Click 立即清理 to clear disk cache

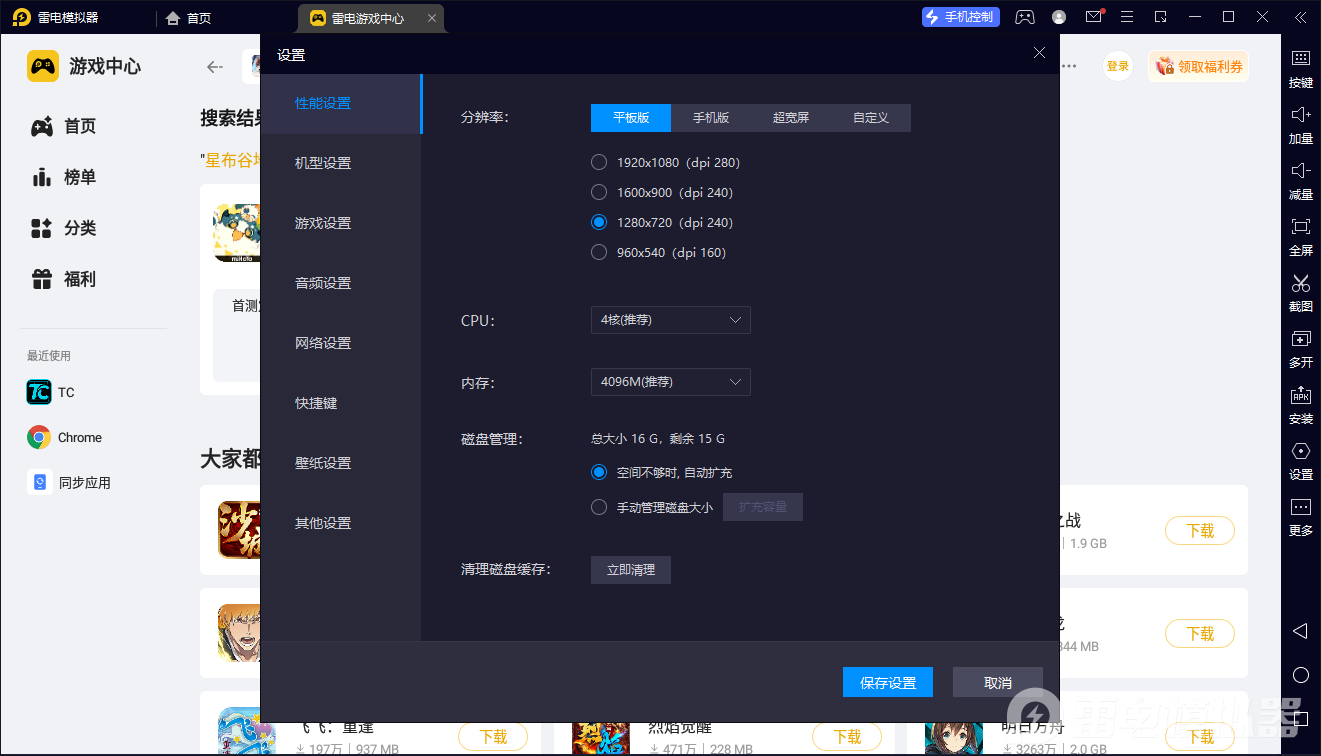(x=630, y=569)
